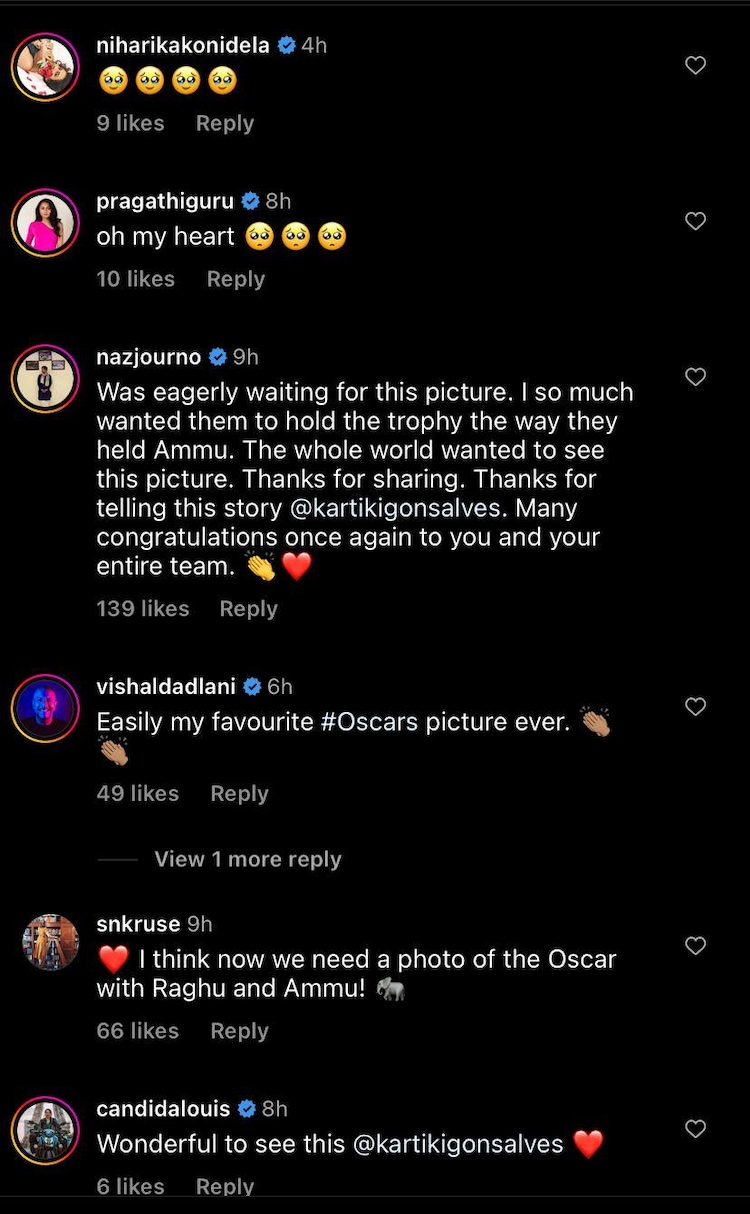This screenshot has height=1214, width=750.
Task: Open vishaldadlani's avatar
Action: tap(45, 708)
